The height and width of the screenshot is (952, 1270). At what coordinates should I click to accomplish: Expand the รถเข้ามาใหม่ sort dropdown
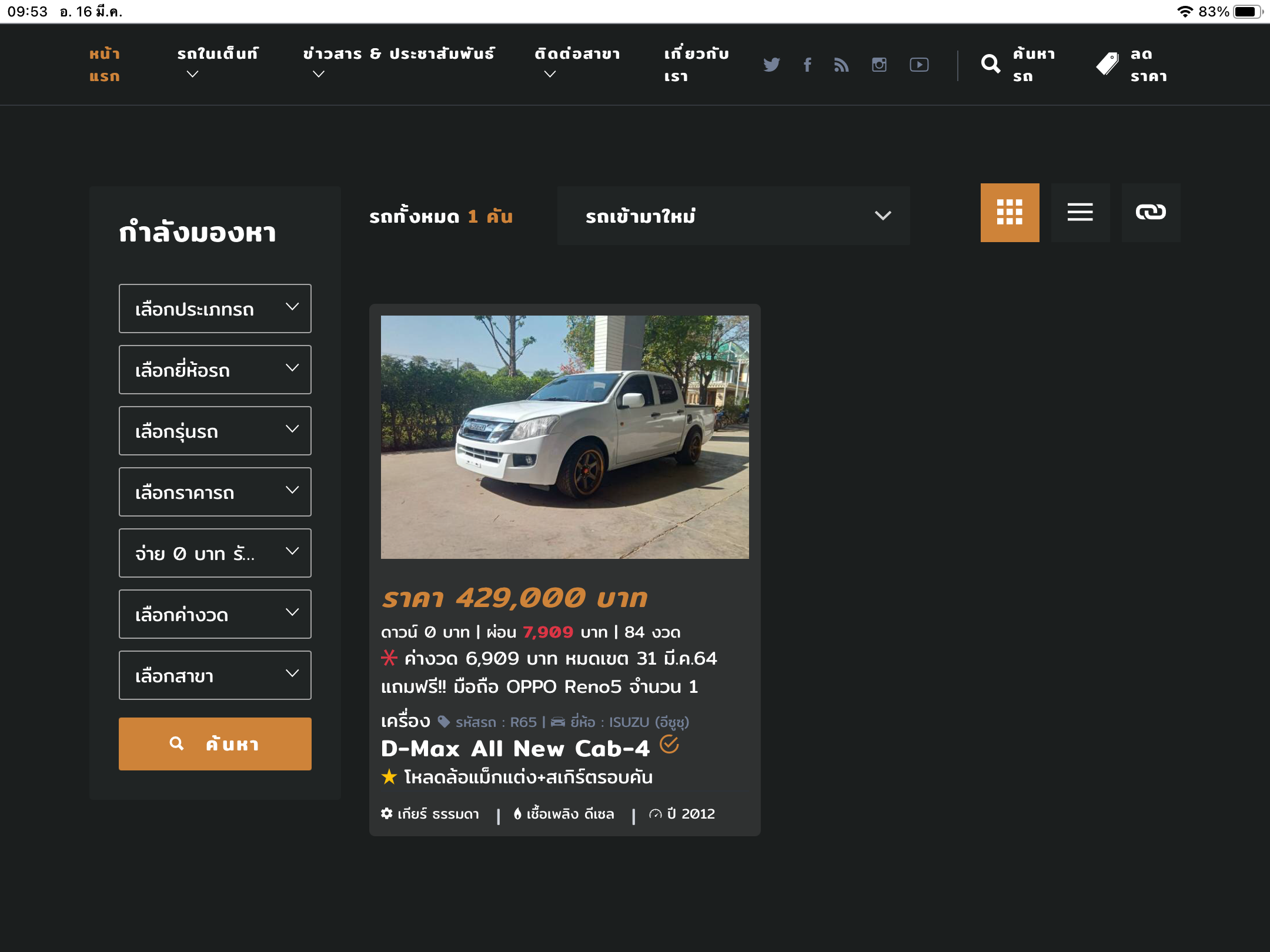pyautogui.click(x=733, y=216)
